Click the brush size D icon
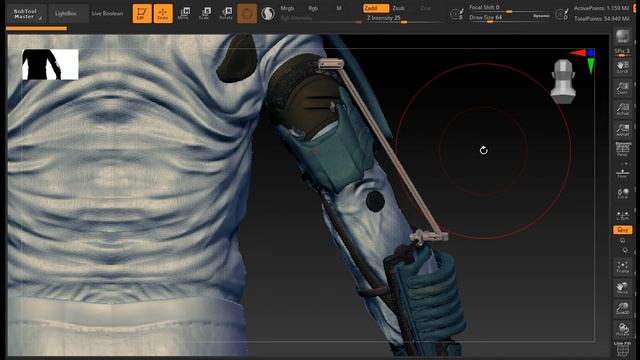This screenshot has height=360, width=640. coord(562,14)
